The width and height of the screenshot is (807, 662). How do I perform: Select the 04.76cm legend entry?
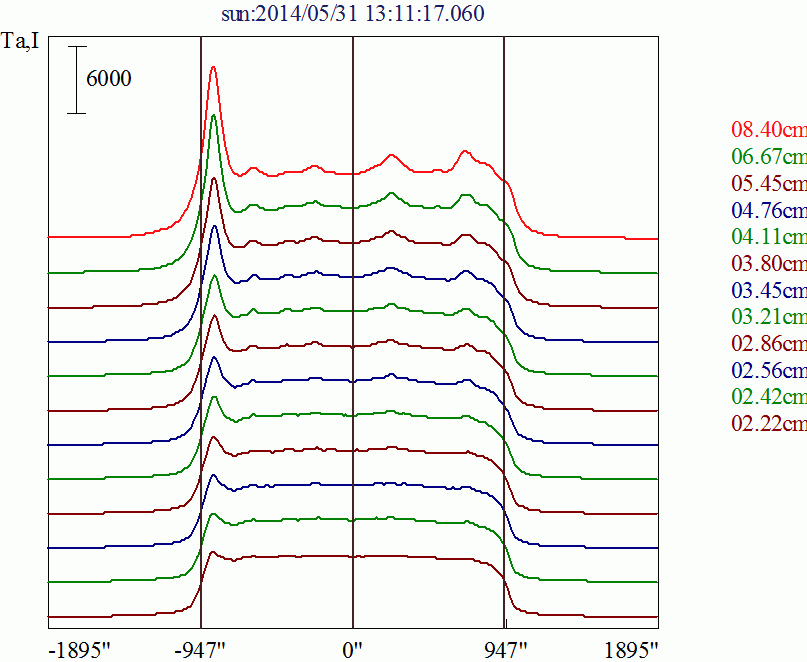[769, 210]
